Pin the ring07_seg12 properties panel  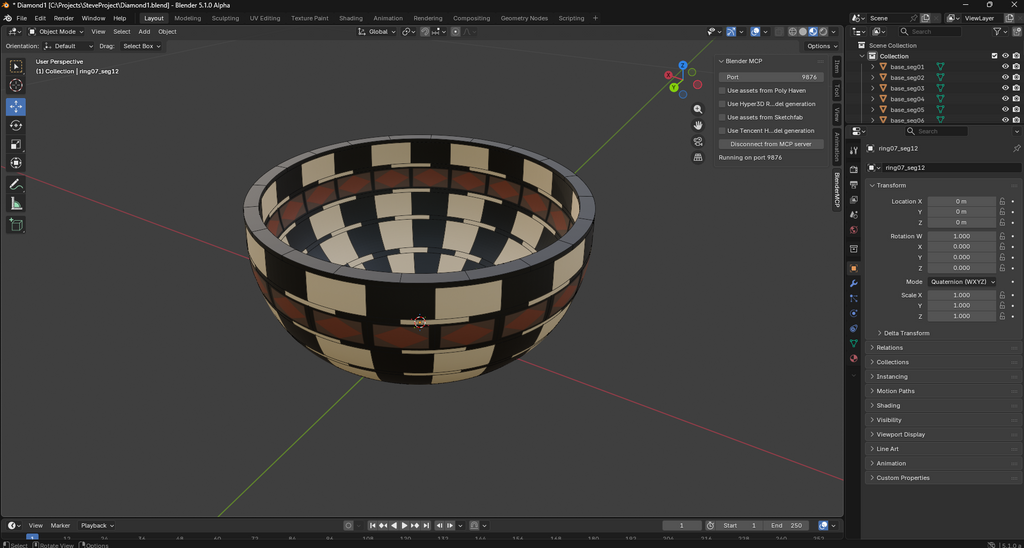tap(1016, 149)
